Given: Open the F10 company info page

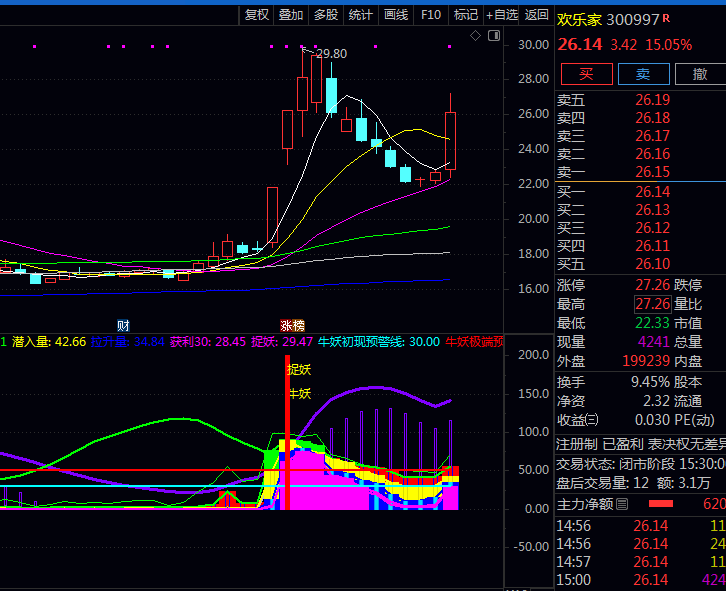Looking at the screenshot, I should [431, 14].
